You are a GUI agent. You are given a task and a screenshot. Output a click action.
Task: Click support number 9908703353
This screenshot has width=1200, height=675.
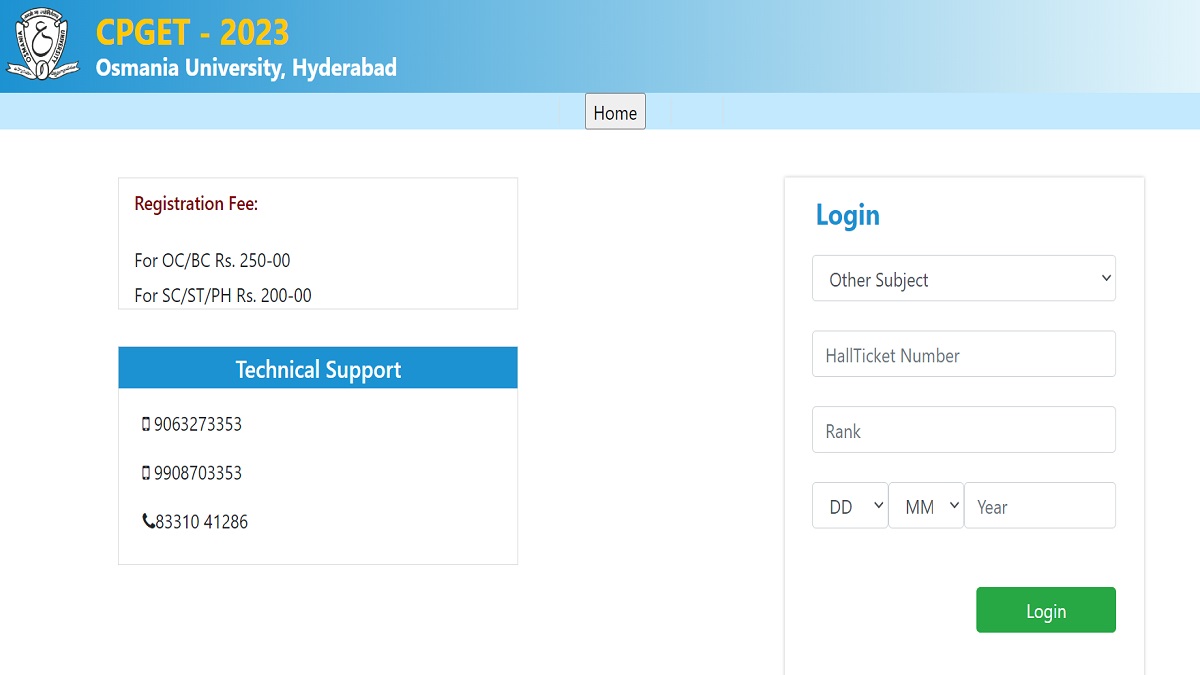198,473
